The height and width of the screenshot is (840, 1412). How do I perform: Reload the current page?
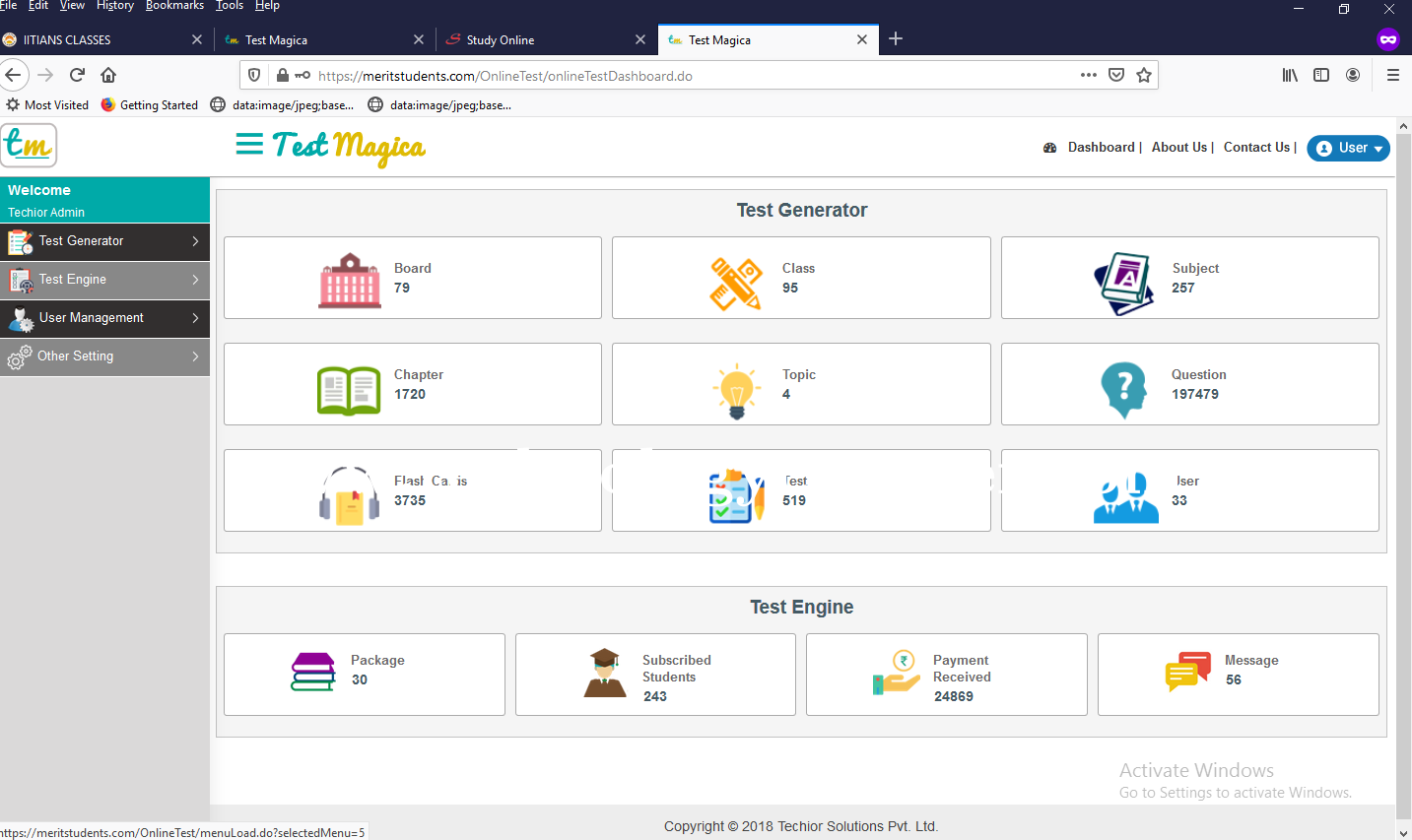pos(77,75)
